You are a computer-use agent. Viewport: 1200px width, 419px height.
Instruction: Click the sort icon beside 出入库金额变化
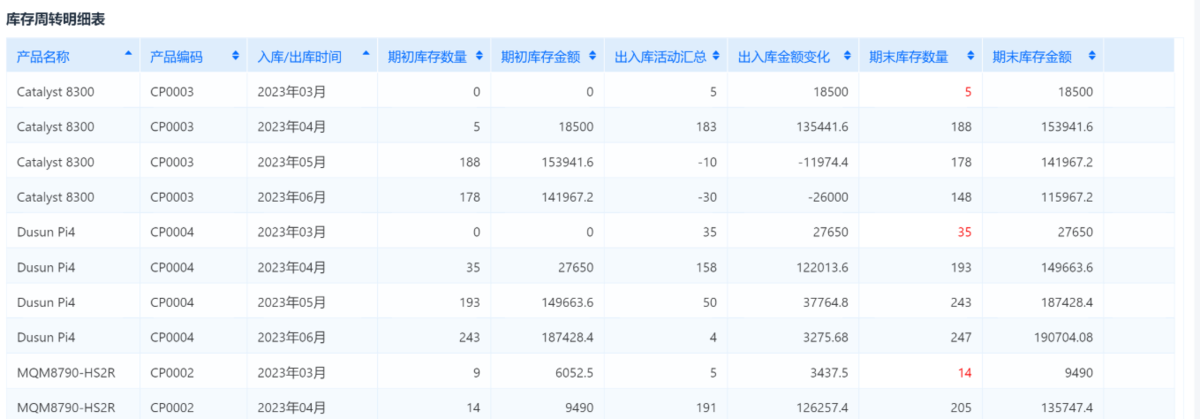click(847, 57)
